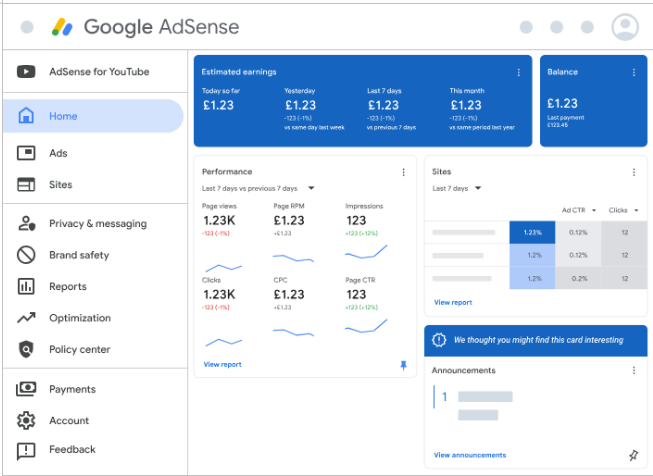Click the Google AdSense logo icon
653x476 pixels.
tap(62, 27)
